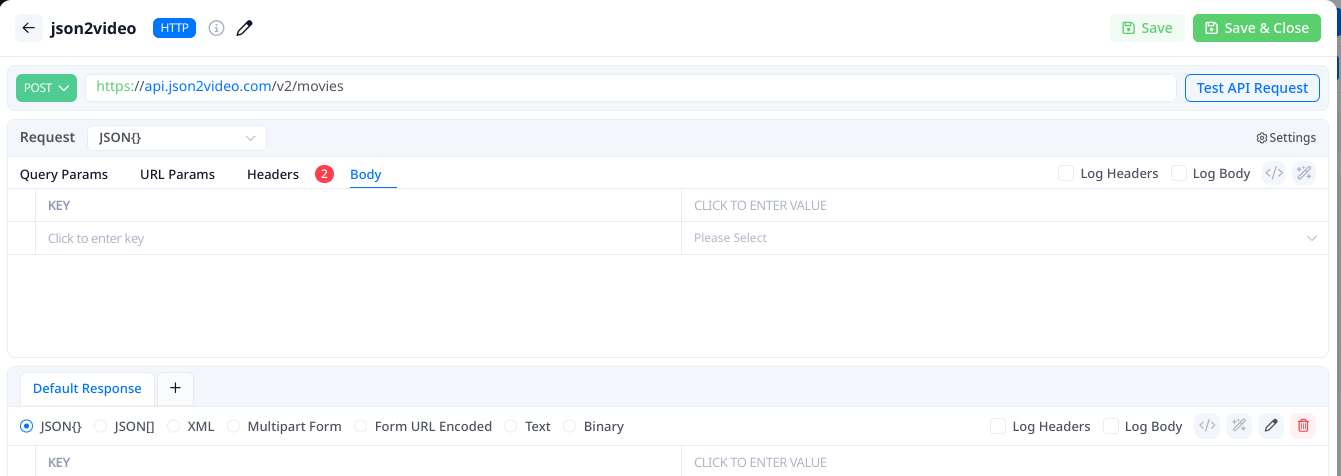Open the POST method dropdown
1341x476 pixels.
coord(46,88)
